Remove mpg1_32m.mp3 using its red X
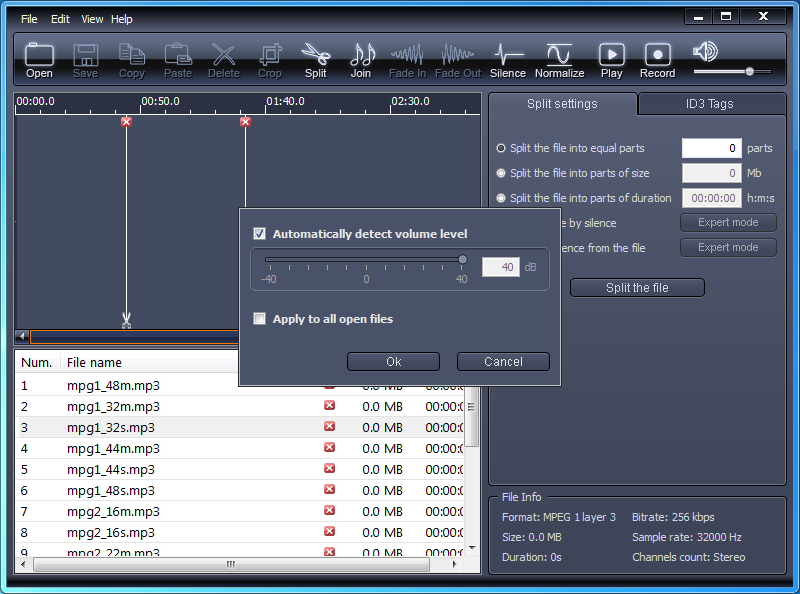 pyautogui.click(x=329, y=406)
